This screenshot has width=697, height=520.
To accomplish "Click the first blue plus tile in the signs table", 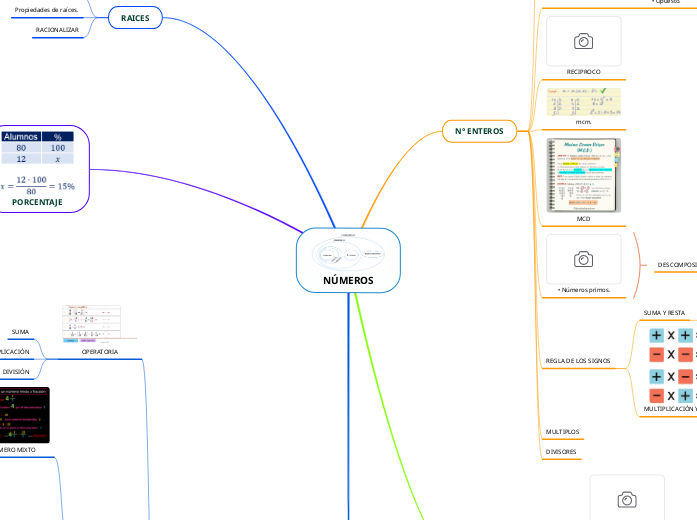I will [656, 336].
